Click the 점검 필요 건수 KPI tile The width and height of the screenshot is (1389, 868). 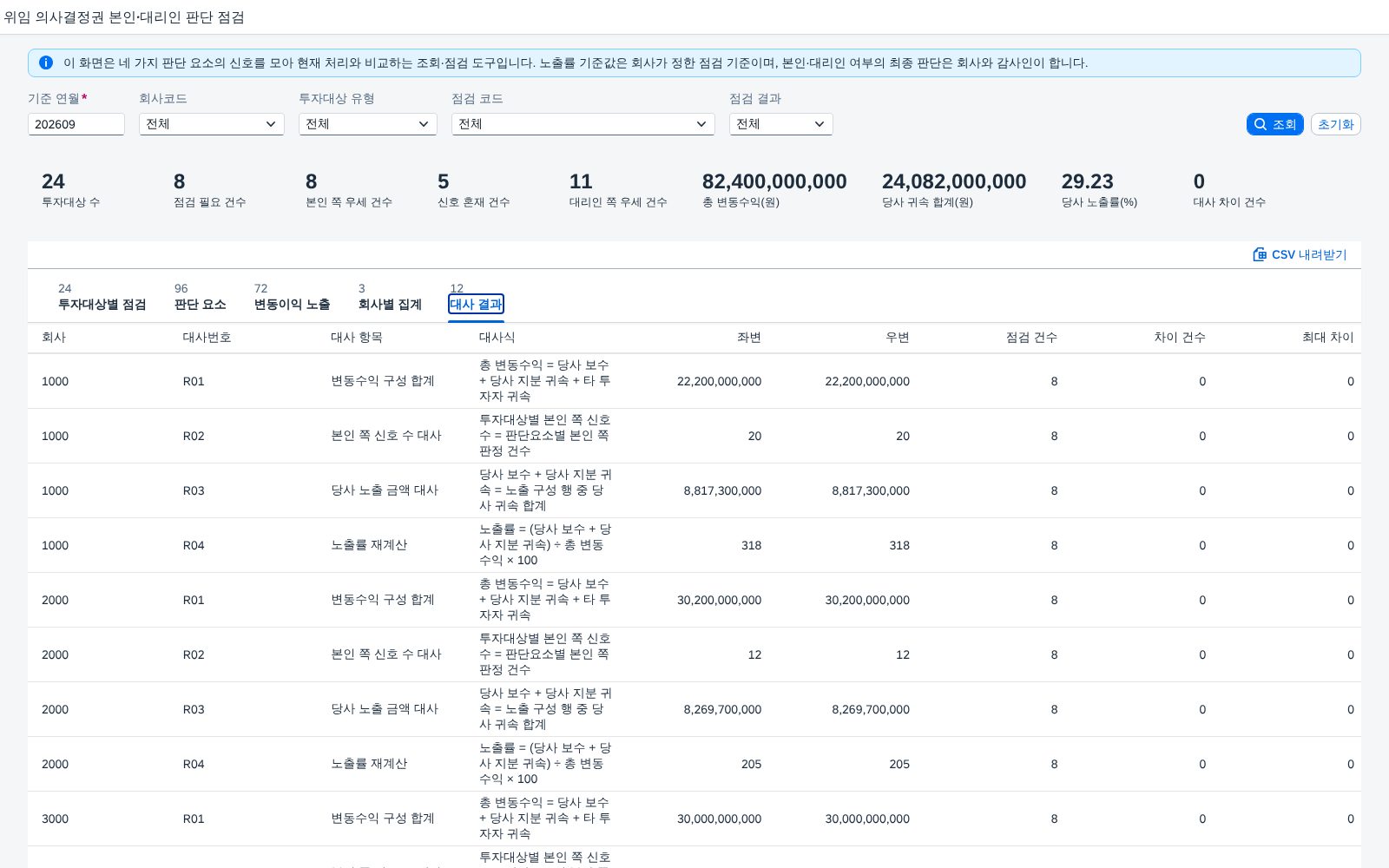tap(209, 190)
